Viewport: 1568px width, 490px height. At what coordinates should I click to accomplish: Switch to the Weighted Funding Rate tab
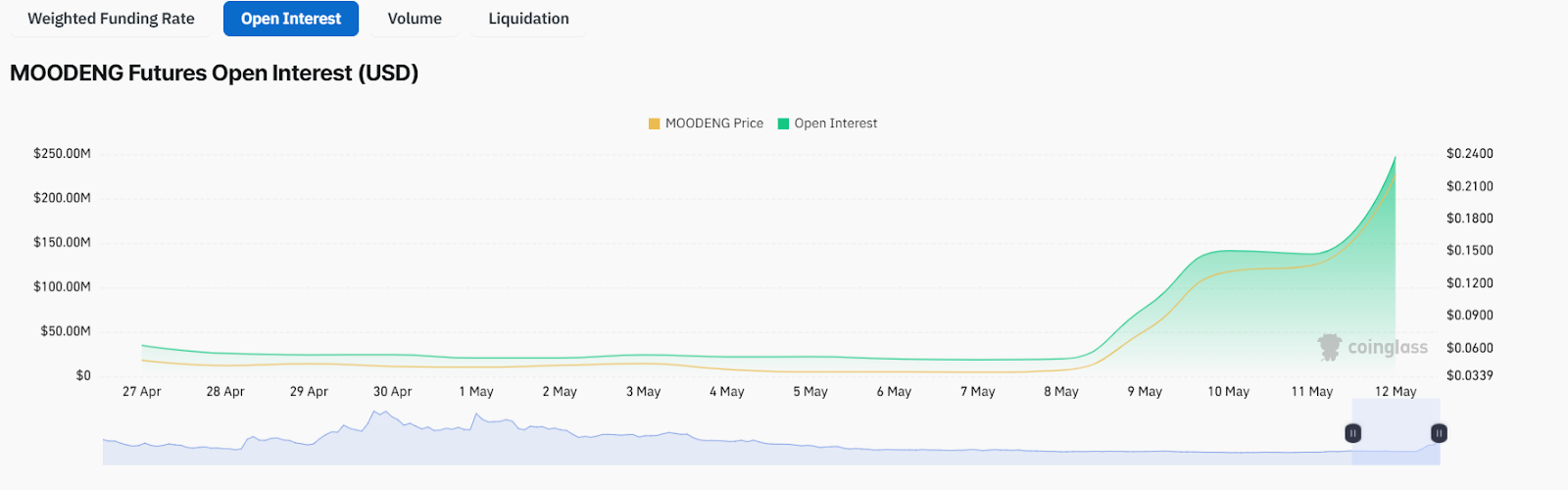tap(111, 19)
